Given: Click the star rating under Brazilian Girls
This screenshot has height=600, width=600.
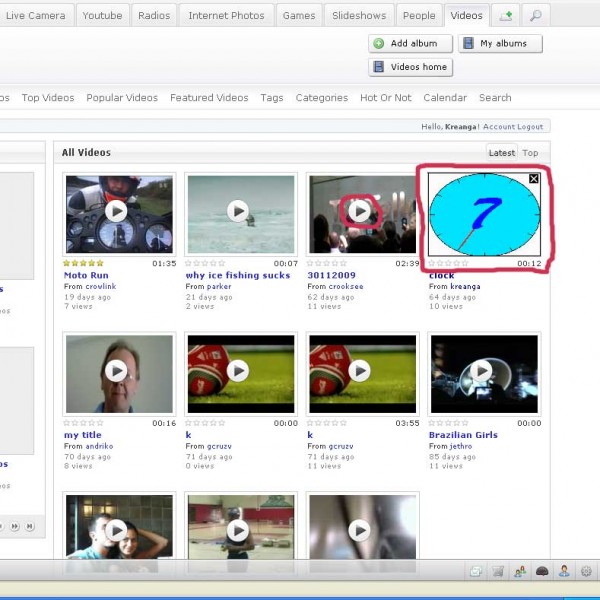Looking at the screenshot, I should pyautogui.click(x=448, y=423).
